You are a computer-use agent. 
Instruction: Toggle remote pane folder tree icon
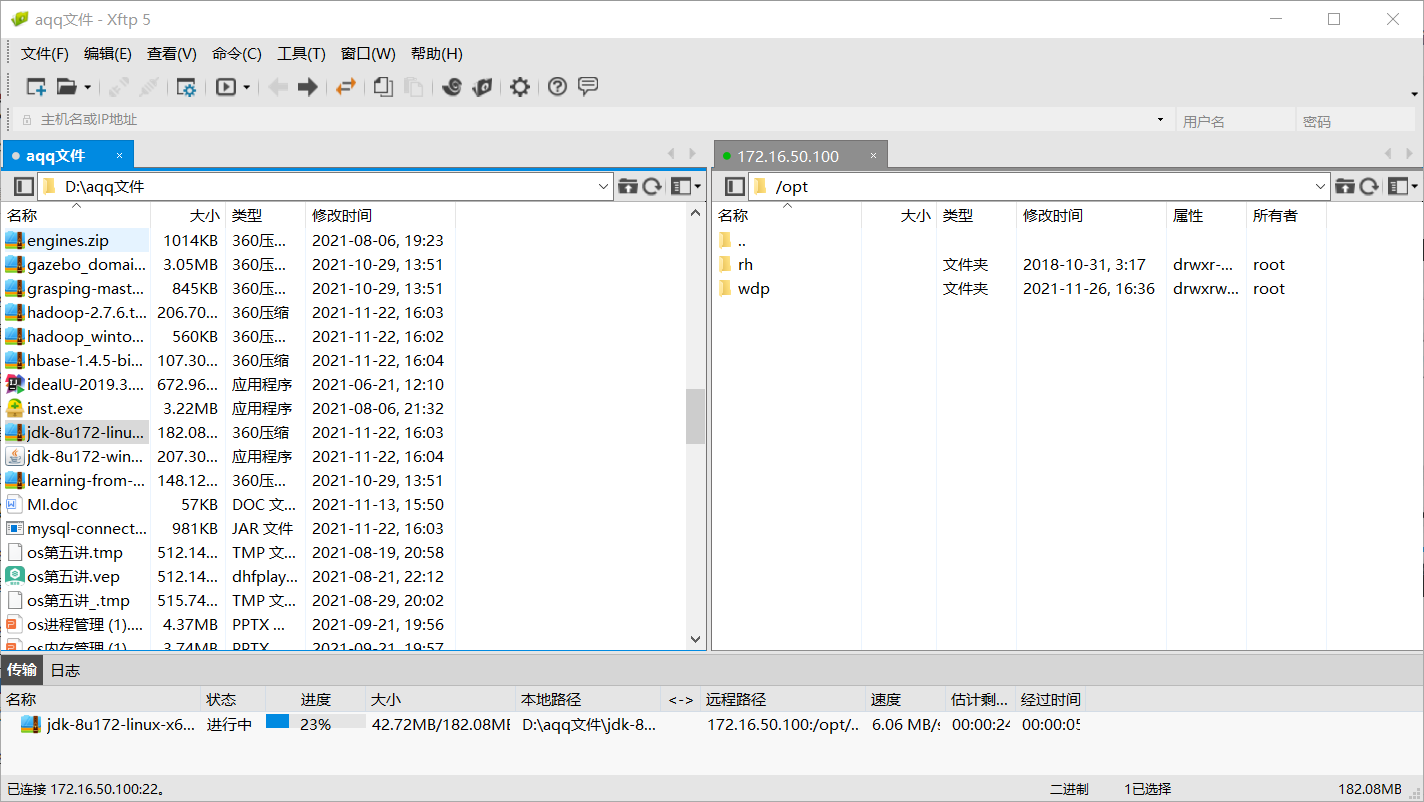click(x=735, y=186)
